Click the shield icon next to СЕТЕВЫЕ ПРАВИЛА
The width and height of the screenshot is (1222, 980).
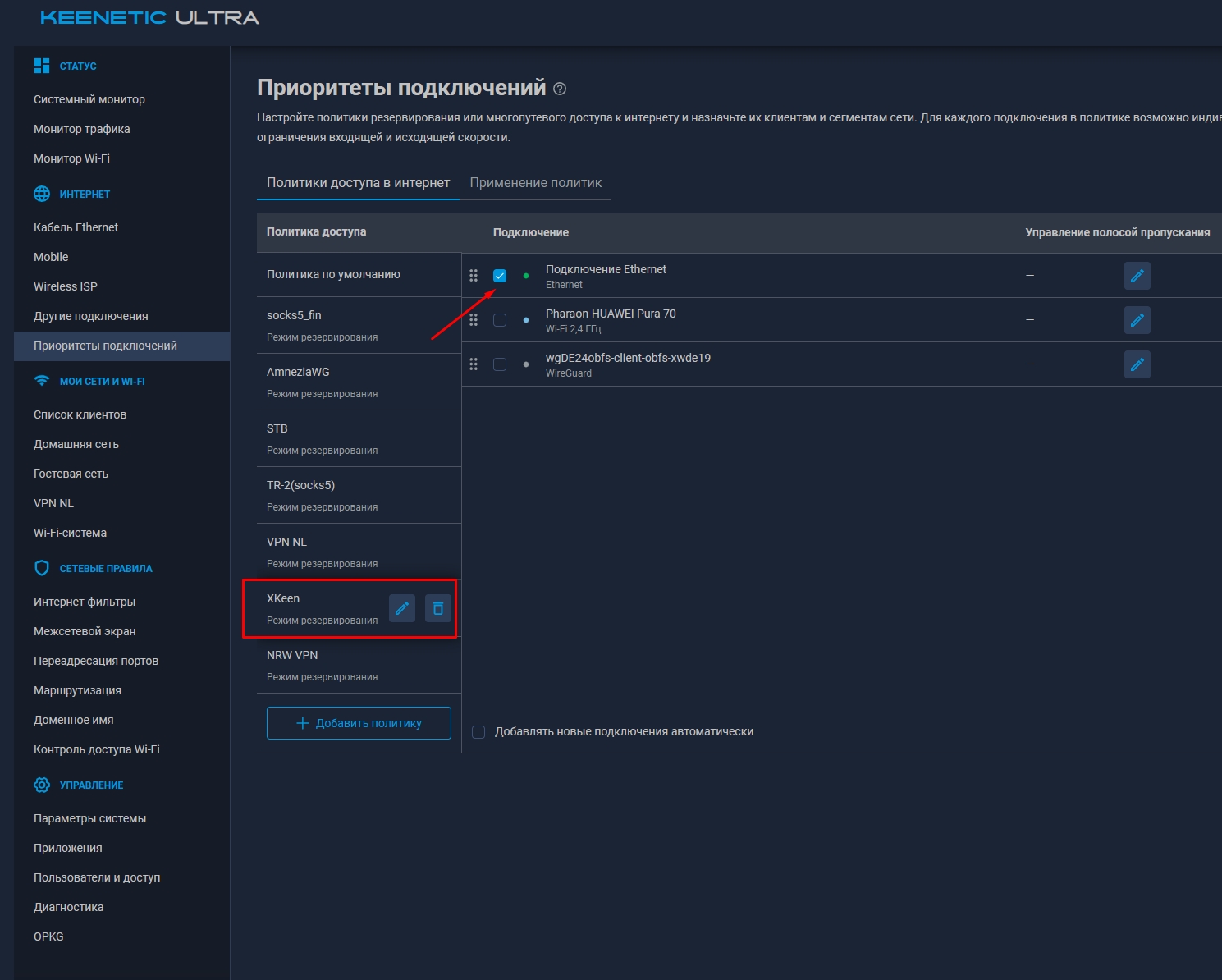(40, 567)
